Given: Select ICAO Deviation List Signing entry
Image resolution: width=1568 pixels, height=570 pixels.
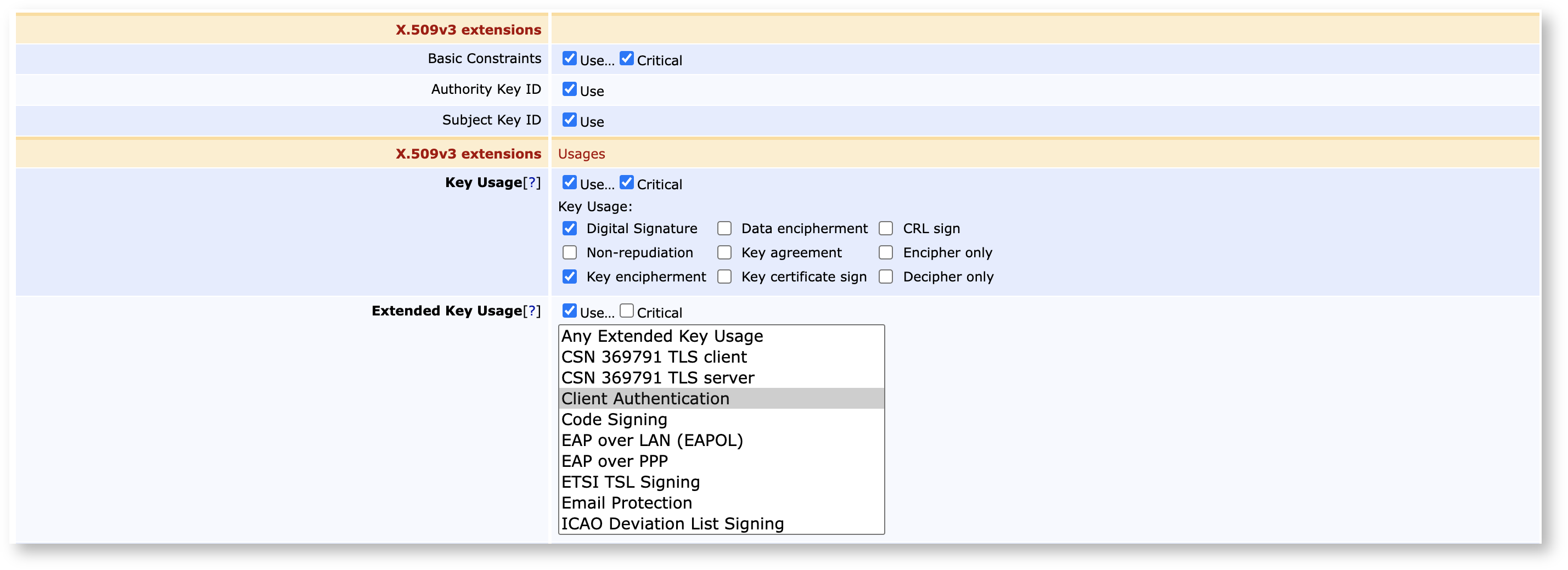Looking at the screenshot, I should (x=672, y=524).
